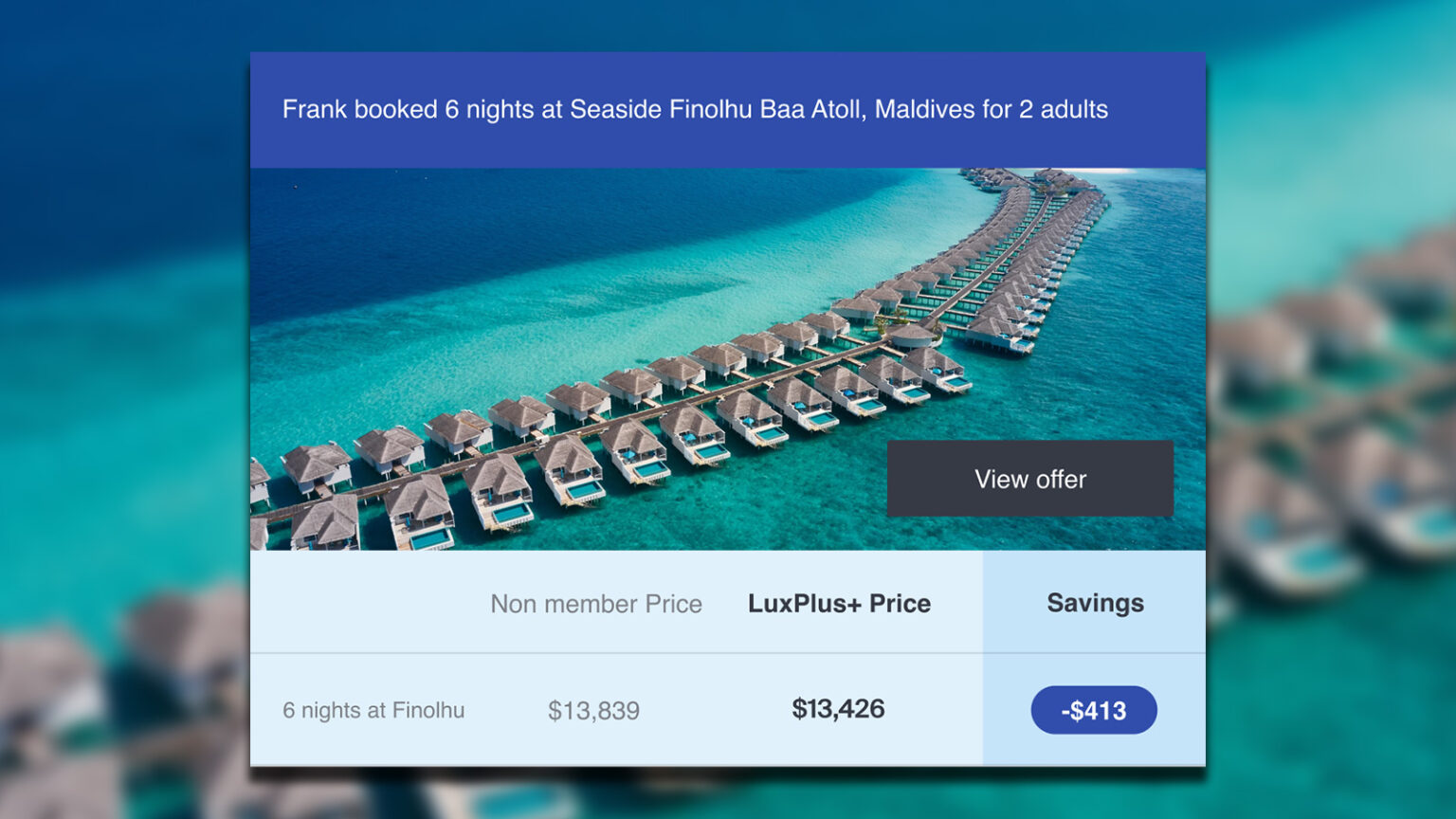Click the Savings column header

point(1095,603)
